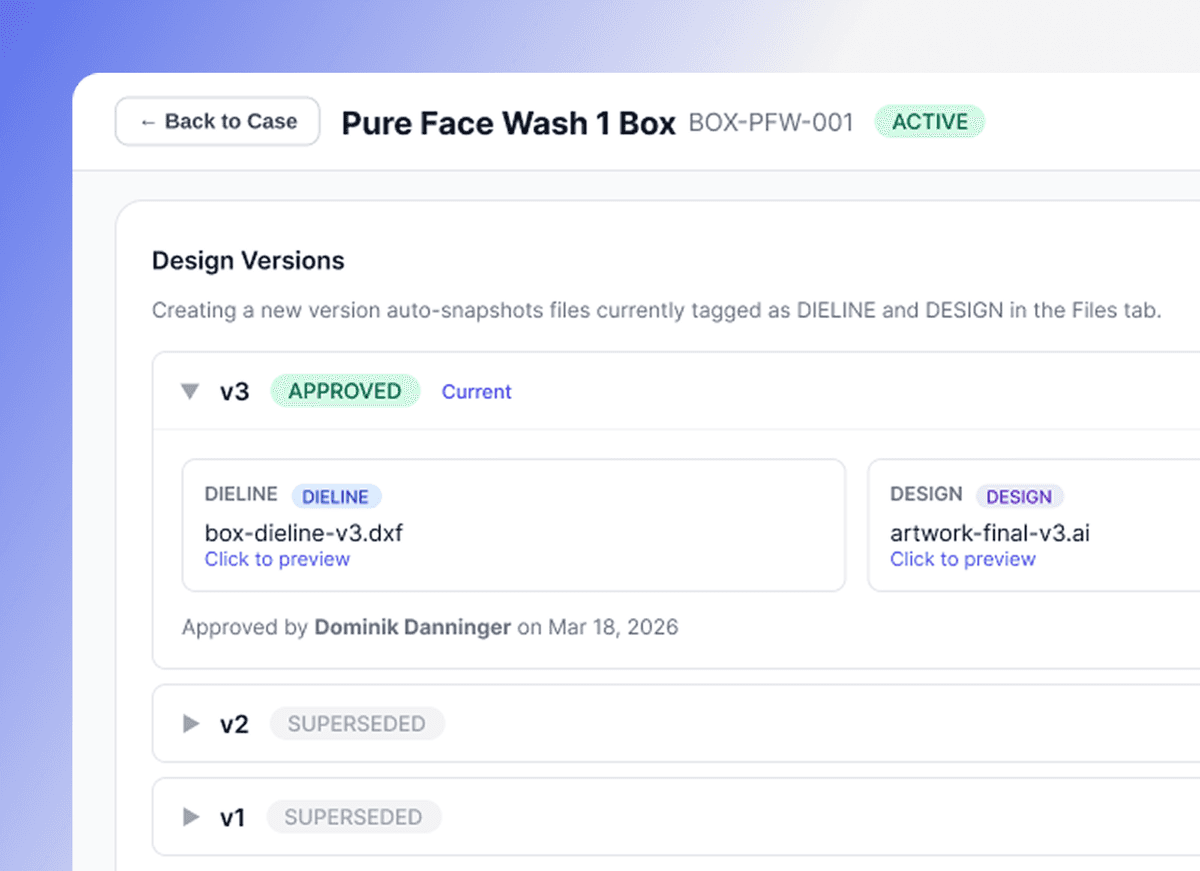Open preview for box-dieline-v3.dxf
The width and height of the screenshot is (1200, 871).
tap(277, 559)
